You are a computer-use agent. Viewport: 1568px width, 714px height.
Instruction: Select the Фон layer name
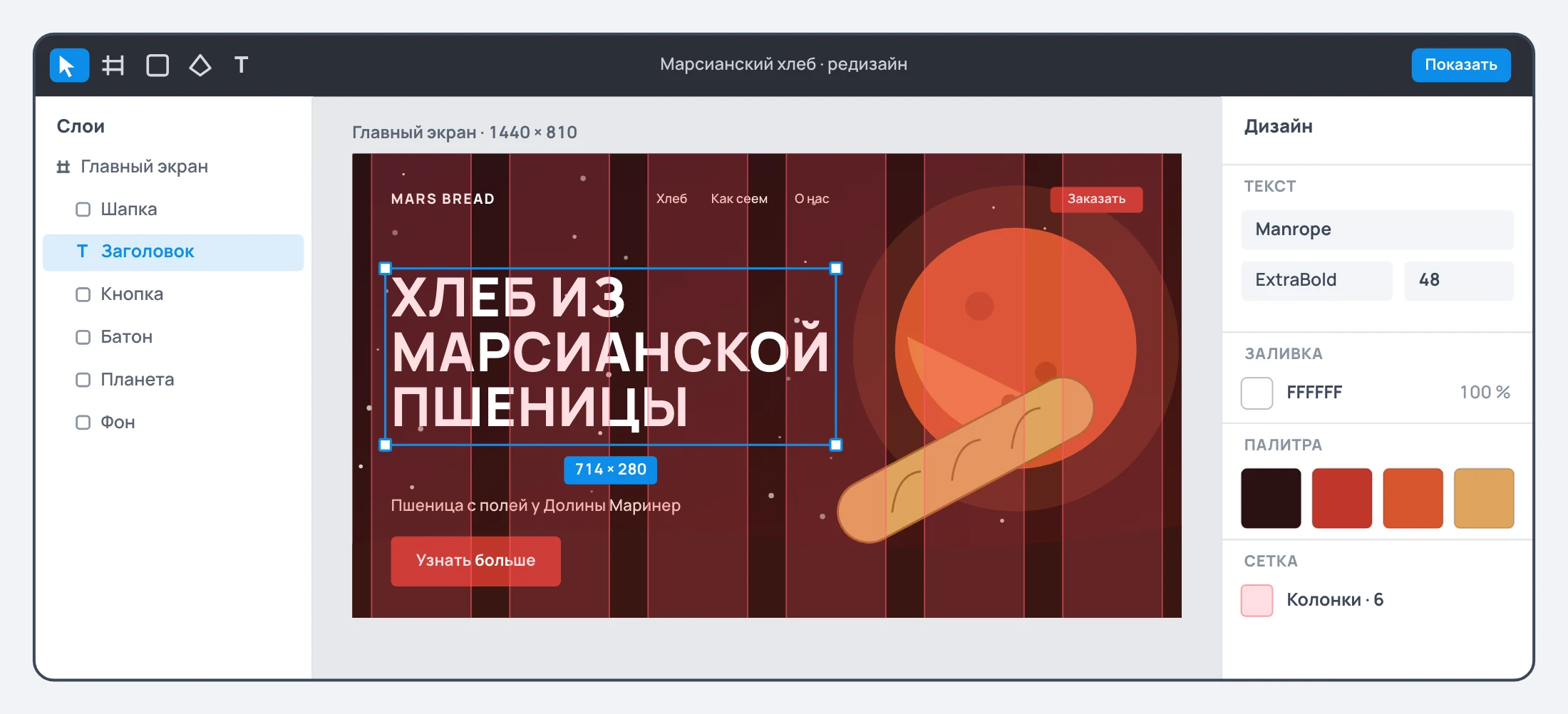coord(118,423)
